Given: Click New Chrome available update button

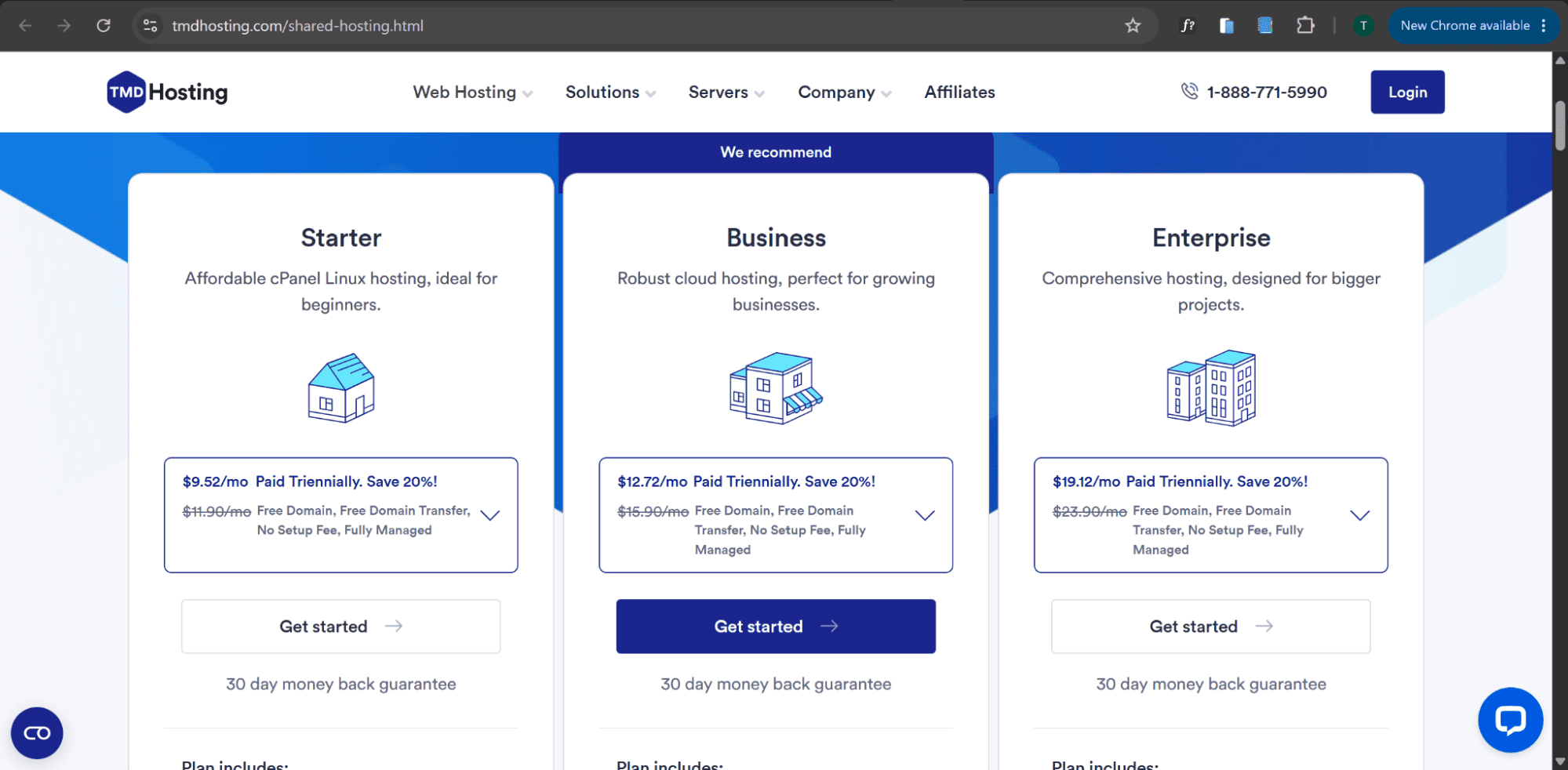Looking at the screenshot, I should pos(1472,26).
